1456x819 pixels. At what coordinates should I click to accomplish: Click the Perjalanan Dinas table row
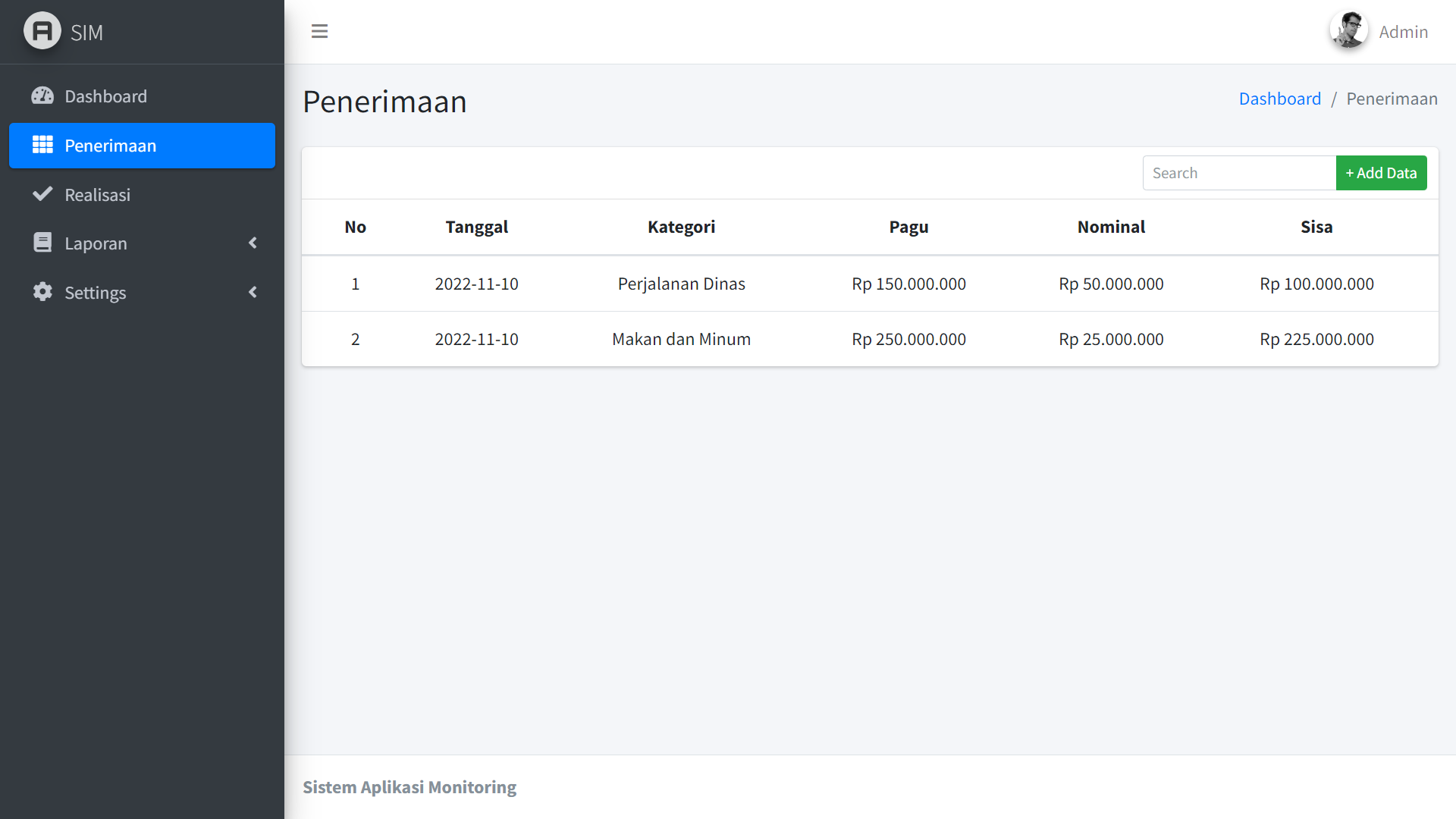point(681,284)
